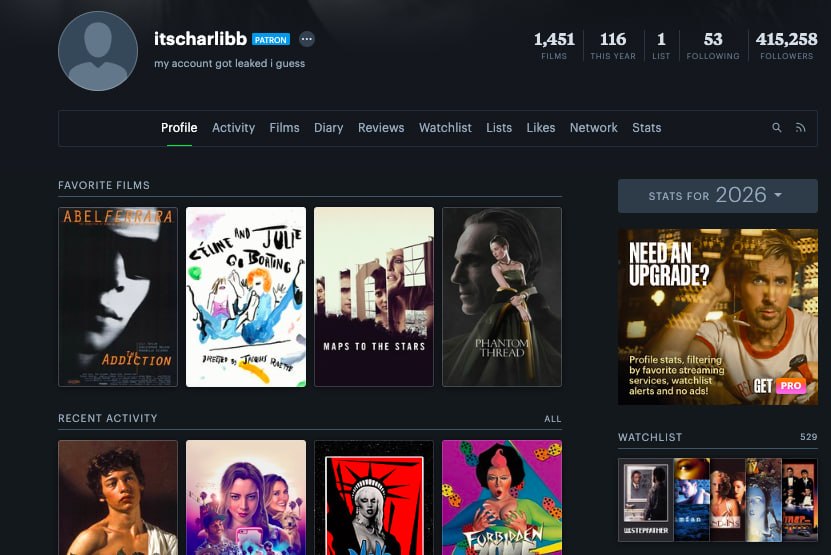Open the Watchlist sidebar heading
This screenshot has width=831, height=555.
click(650, 437)
